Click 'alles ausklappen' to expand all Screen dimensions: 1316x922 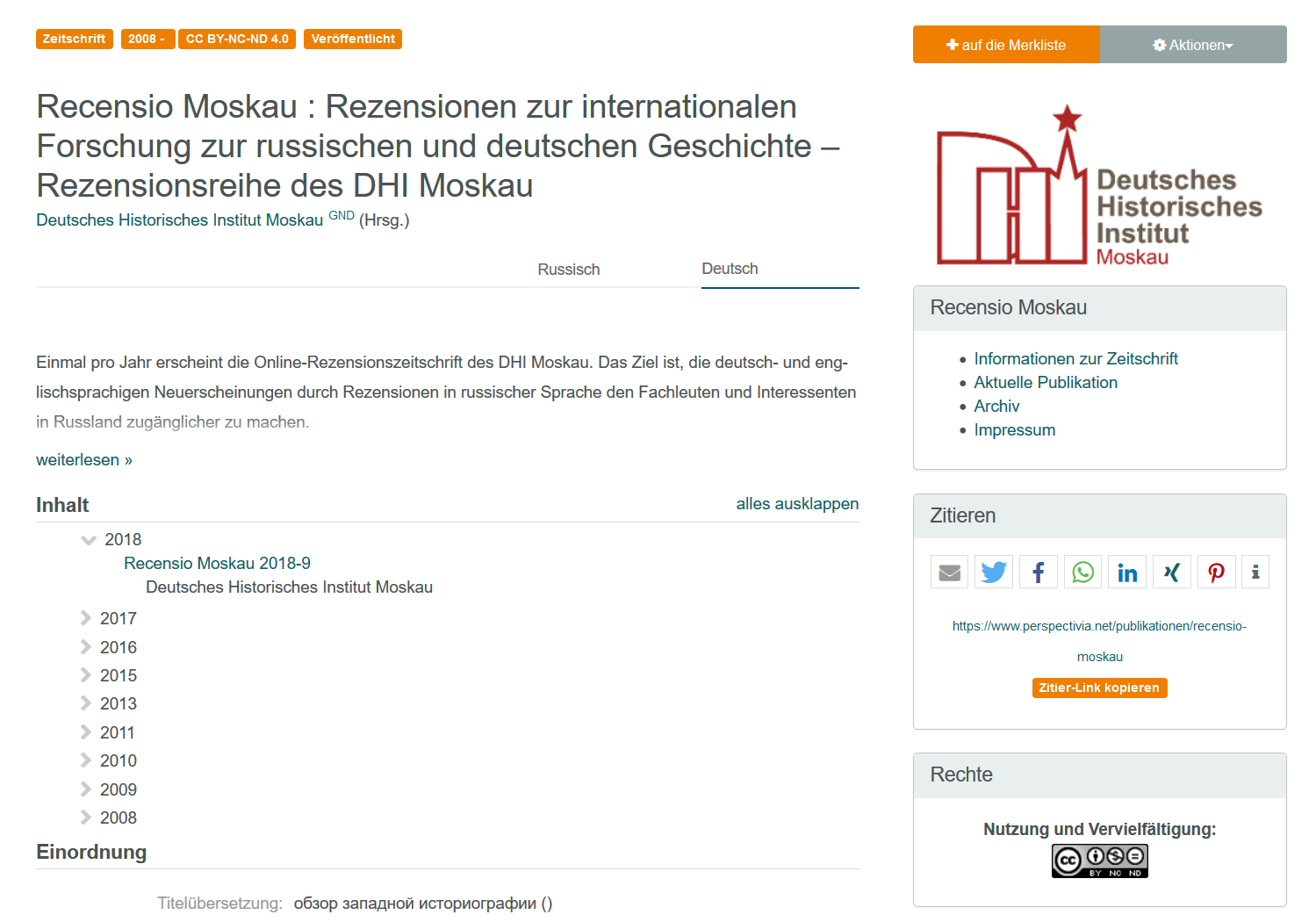click(797, 503)
